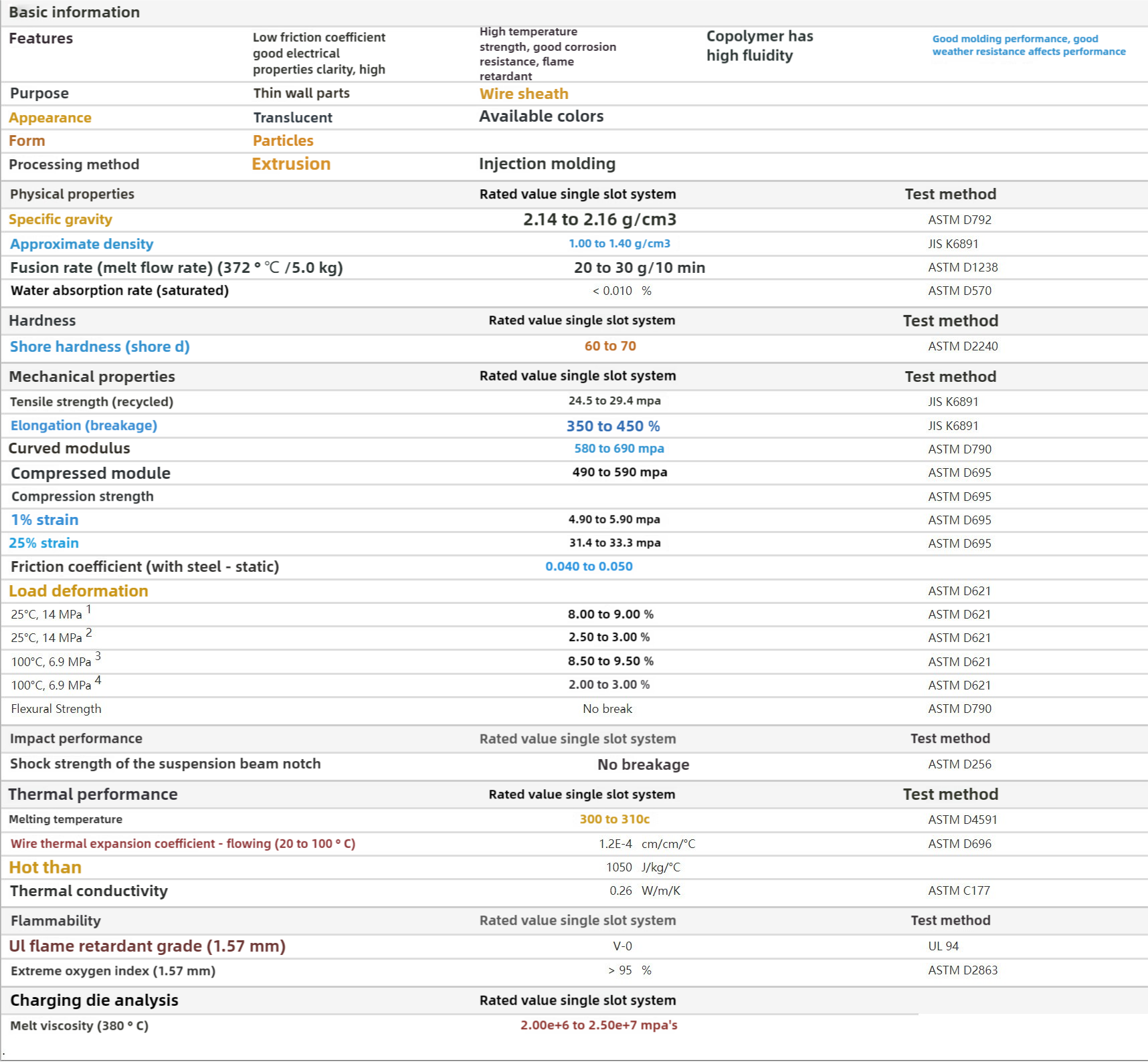Click the 'Wire sheath' purpose text

point(524,94)
